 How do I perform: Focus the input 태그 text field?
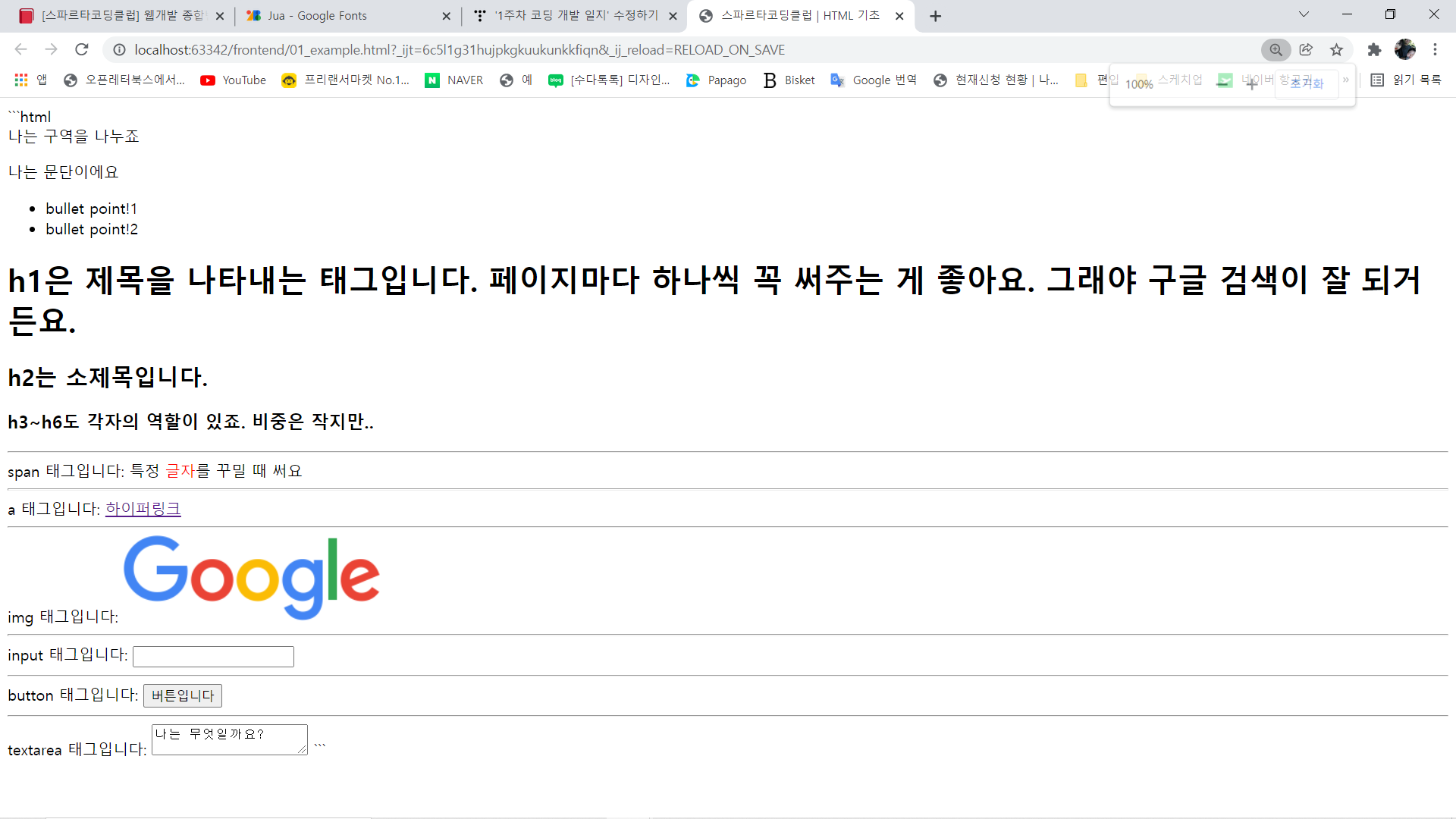213,656
